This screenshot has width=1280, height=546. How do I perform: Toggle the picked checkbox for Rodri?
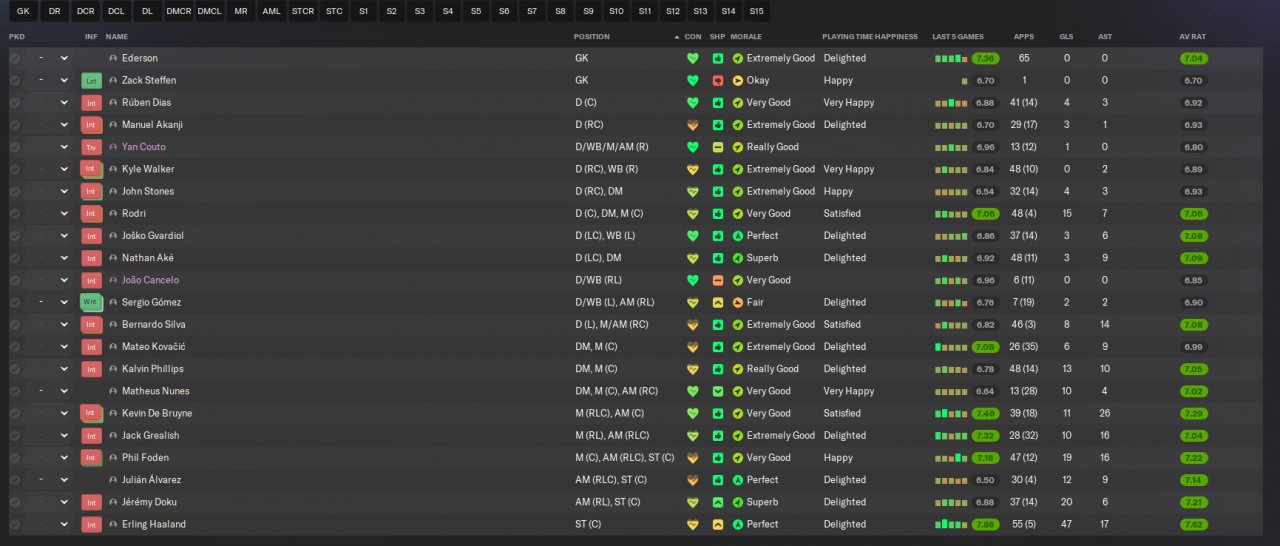14,213
